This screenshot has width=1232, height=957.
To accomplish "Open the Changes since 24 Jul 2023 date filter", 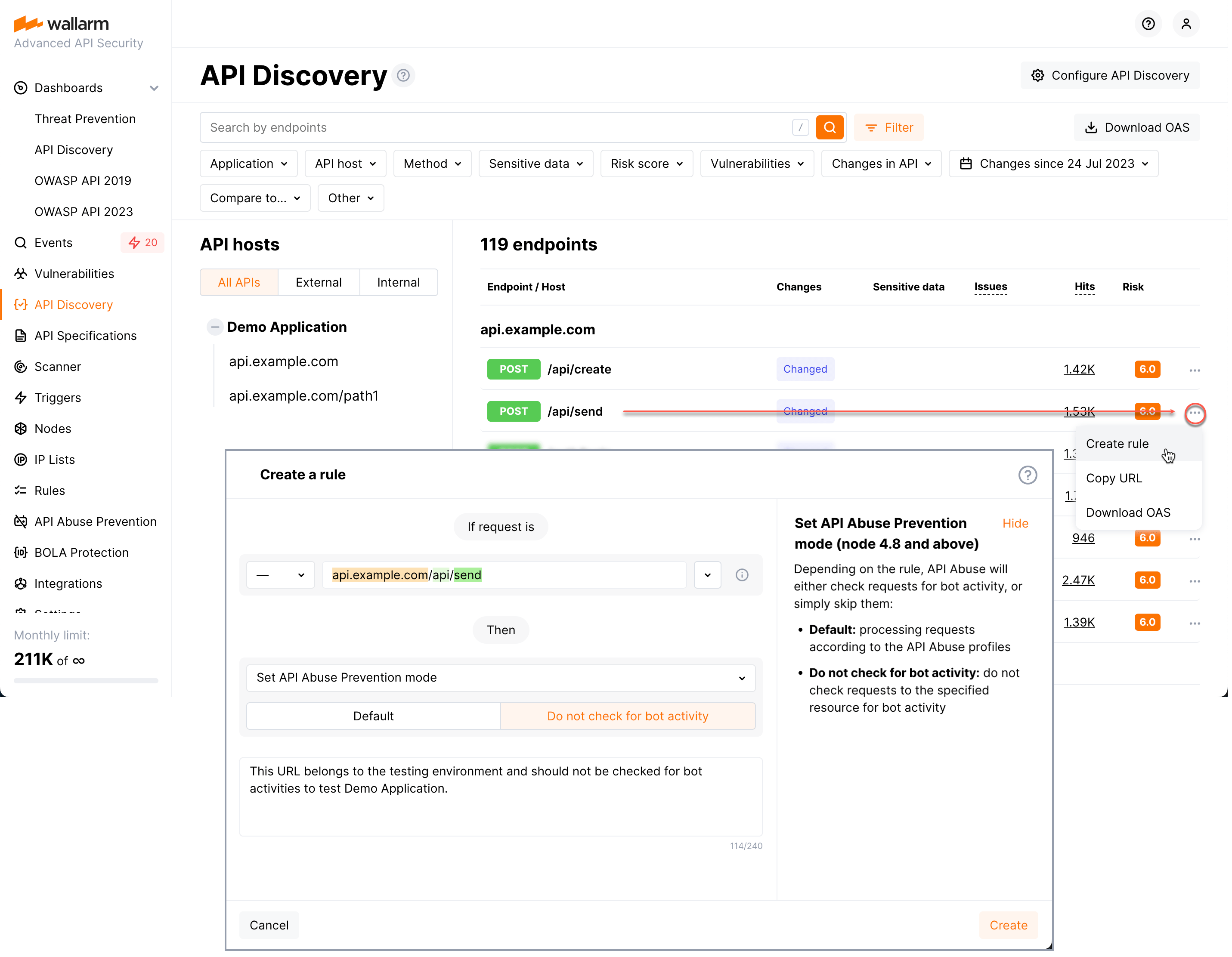I will tap(1053, 164).
